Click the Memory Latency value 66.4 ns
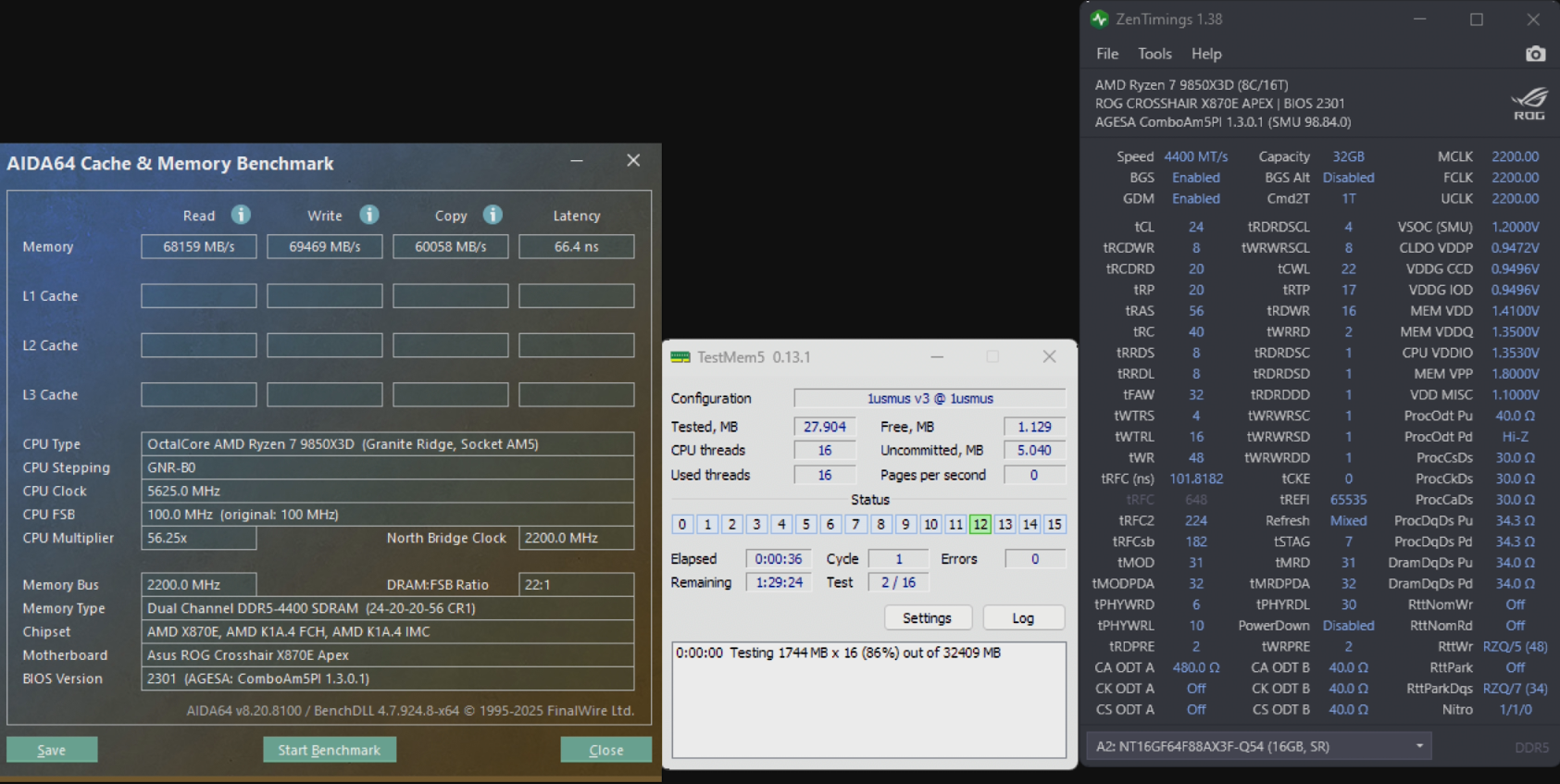 pos(577,247)
